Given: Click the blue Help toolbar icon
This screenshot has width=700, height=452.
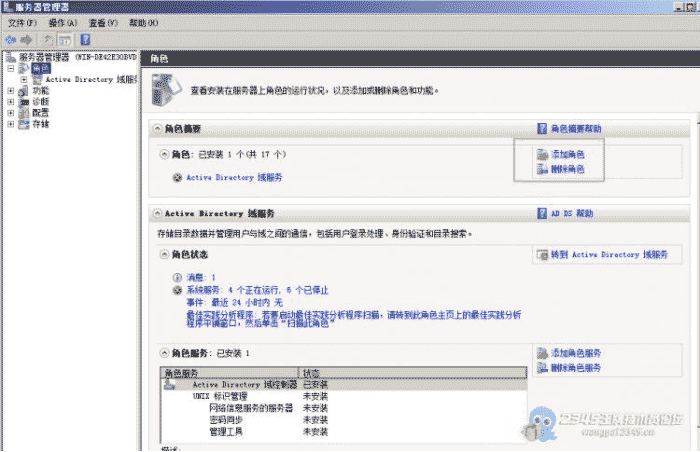Looking at the screenshot, I should click(x=86, y=39).
